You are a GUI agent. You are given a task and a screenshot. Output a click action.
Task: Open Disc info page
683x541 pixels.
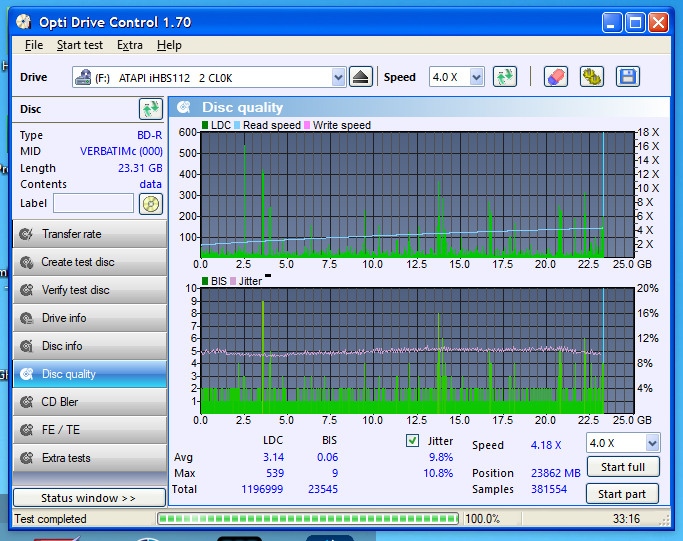90,346
